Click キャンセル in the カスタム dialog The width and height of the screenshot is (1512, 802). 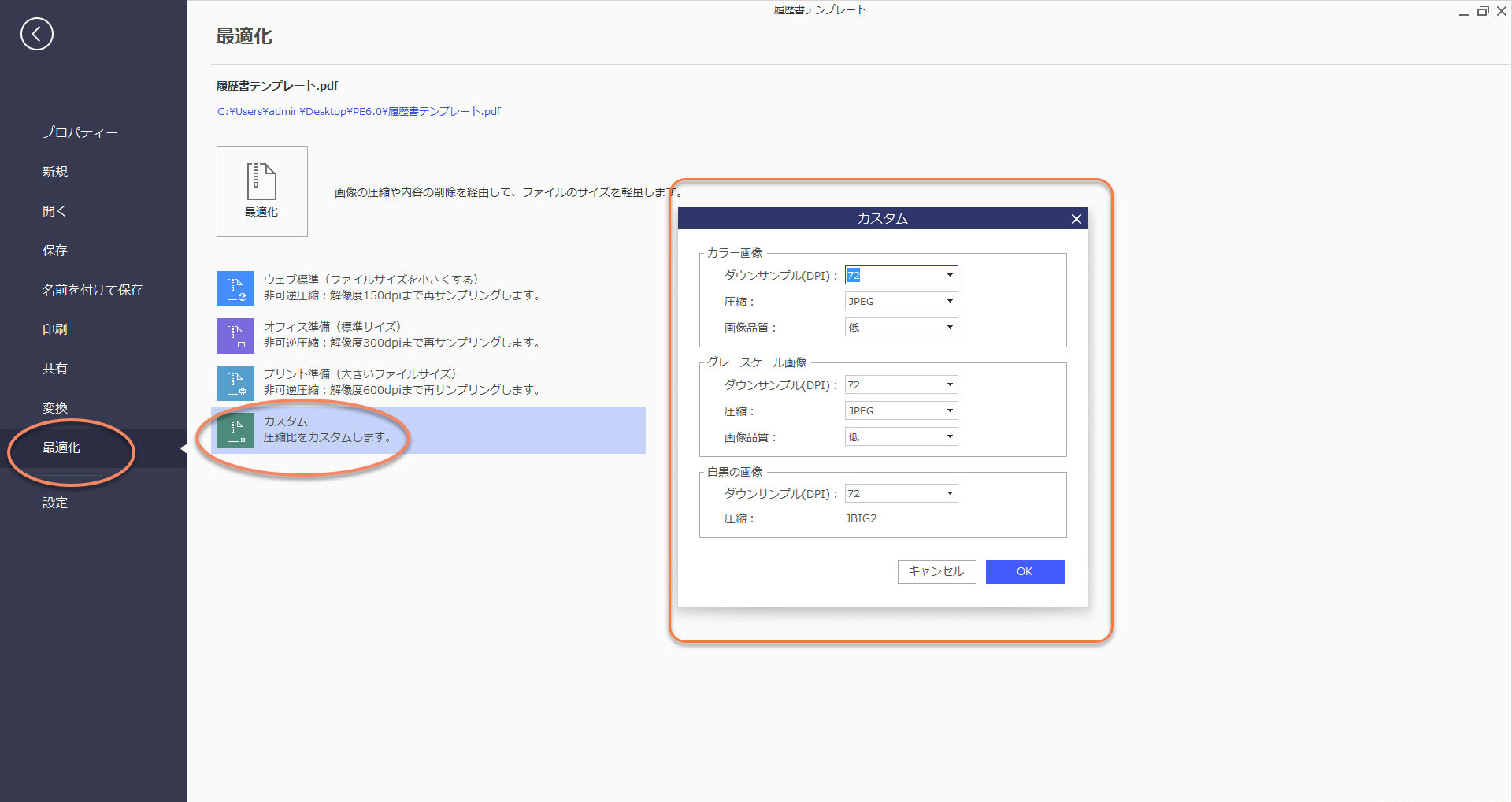pos(936,572)
